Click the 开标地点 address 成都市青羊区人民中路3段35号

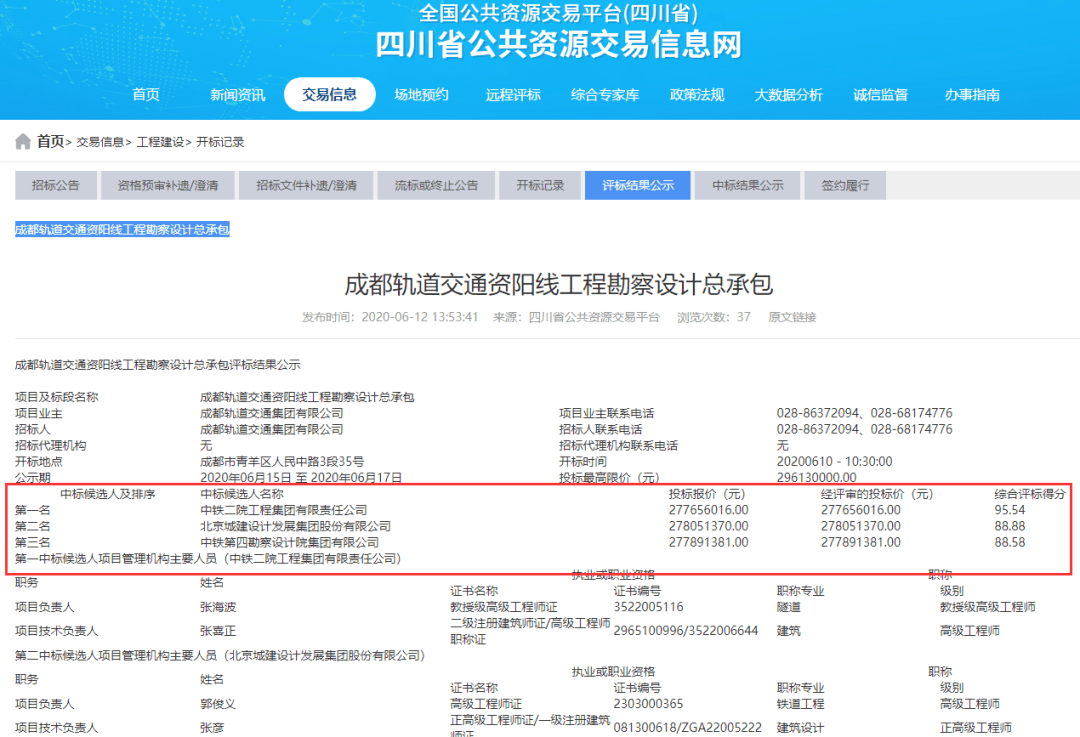click(282, 461)
